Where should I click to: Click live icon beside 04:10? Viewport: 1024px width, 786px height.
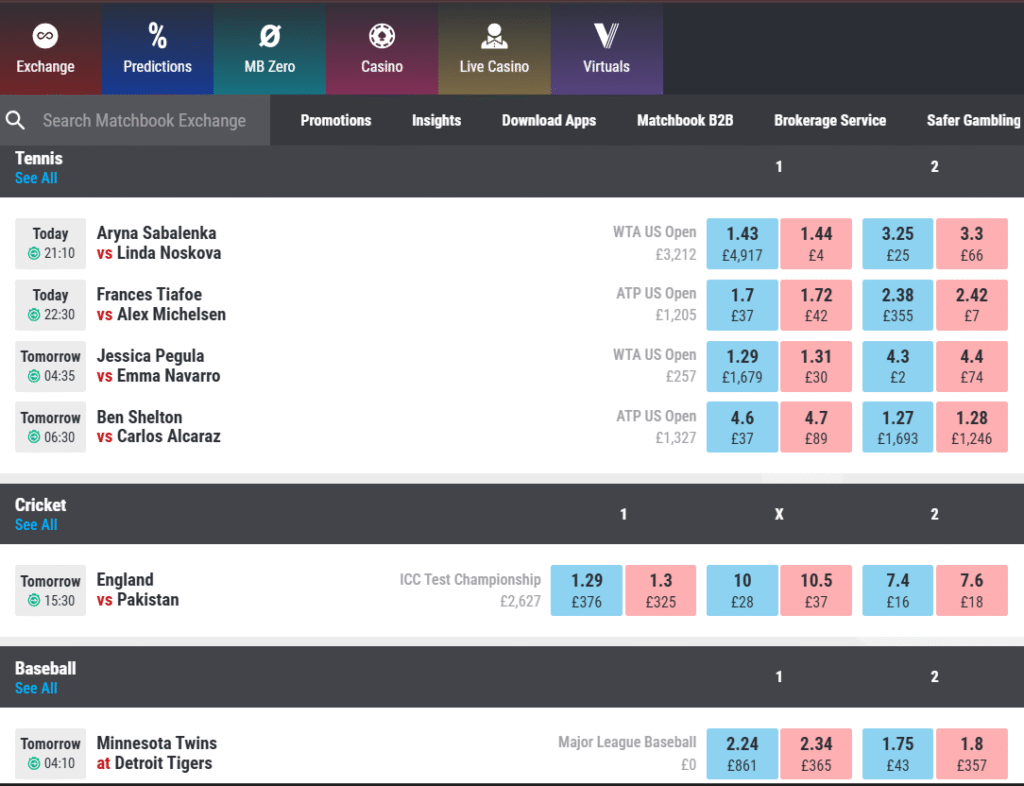click(x=34, y=763)
